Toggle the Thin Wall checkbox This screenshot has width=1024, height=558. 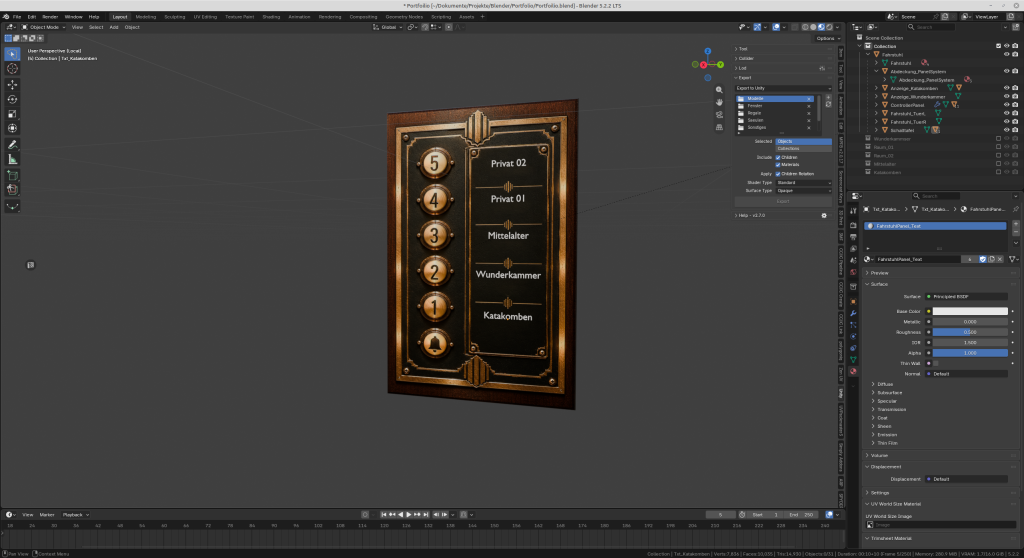click(x=935, y=363)
